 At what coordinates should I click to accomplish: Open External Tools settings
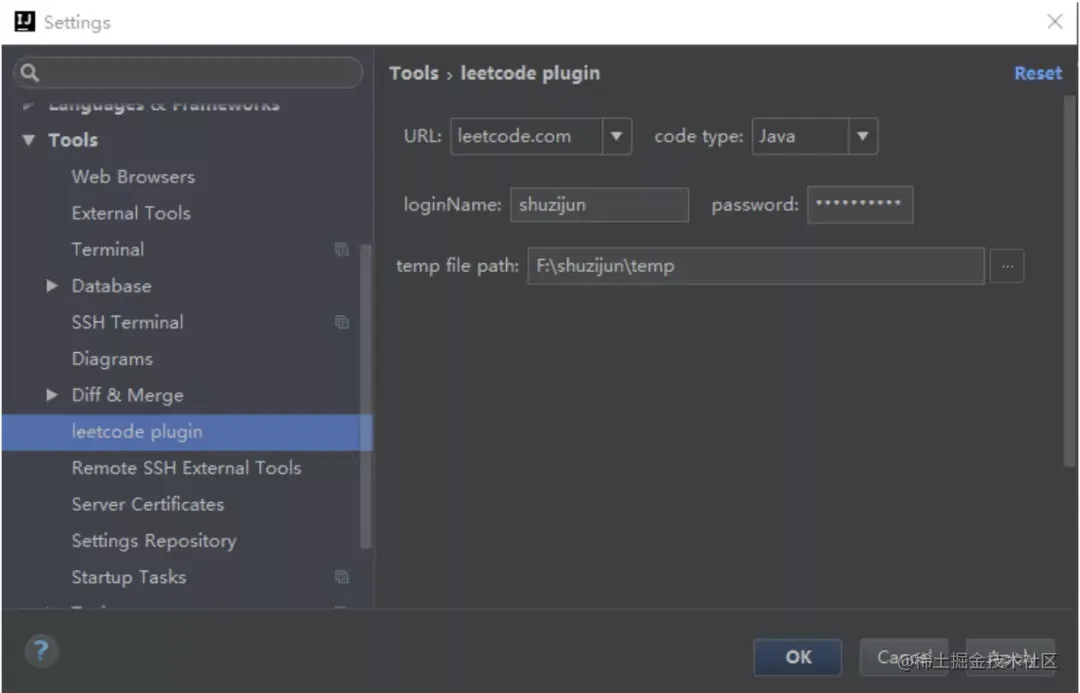point(131,213)
